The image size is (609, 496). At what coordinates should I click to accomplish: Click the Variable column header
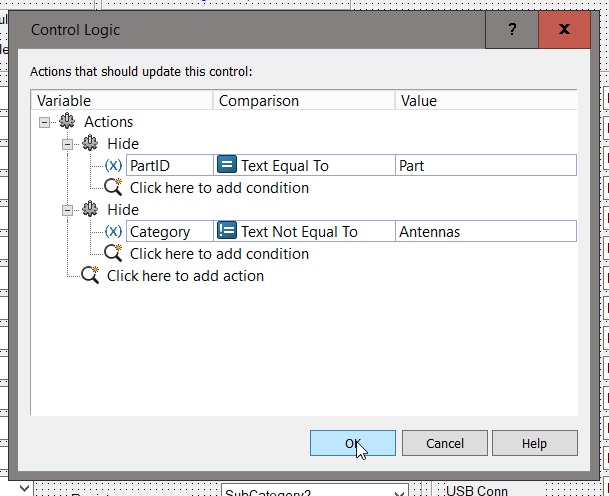[122, 101]
